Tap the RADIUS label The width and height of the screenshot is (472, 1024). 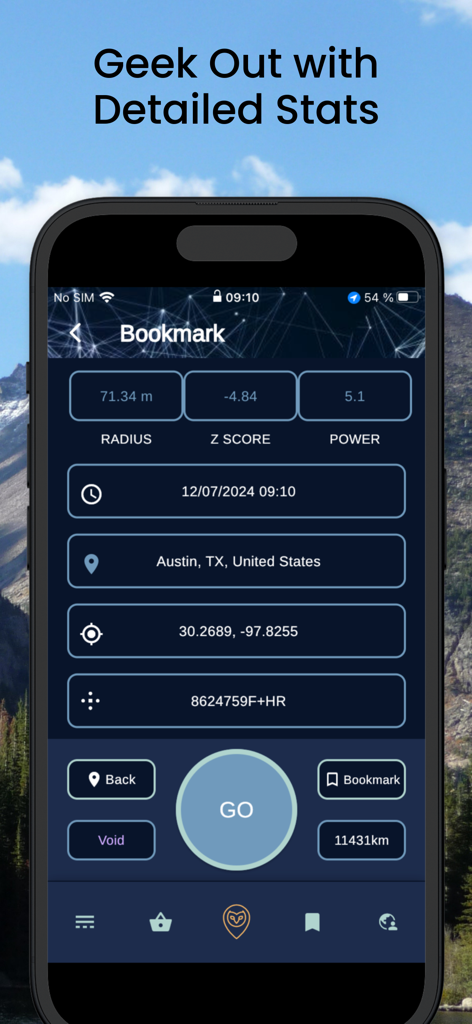(x=126, y=440)
